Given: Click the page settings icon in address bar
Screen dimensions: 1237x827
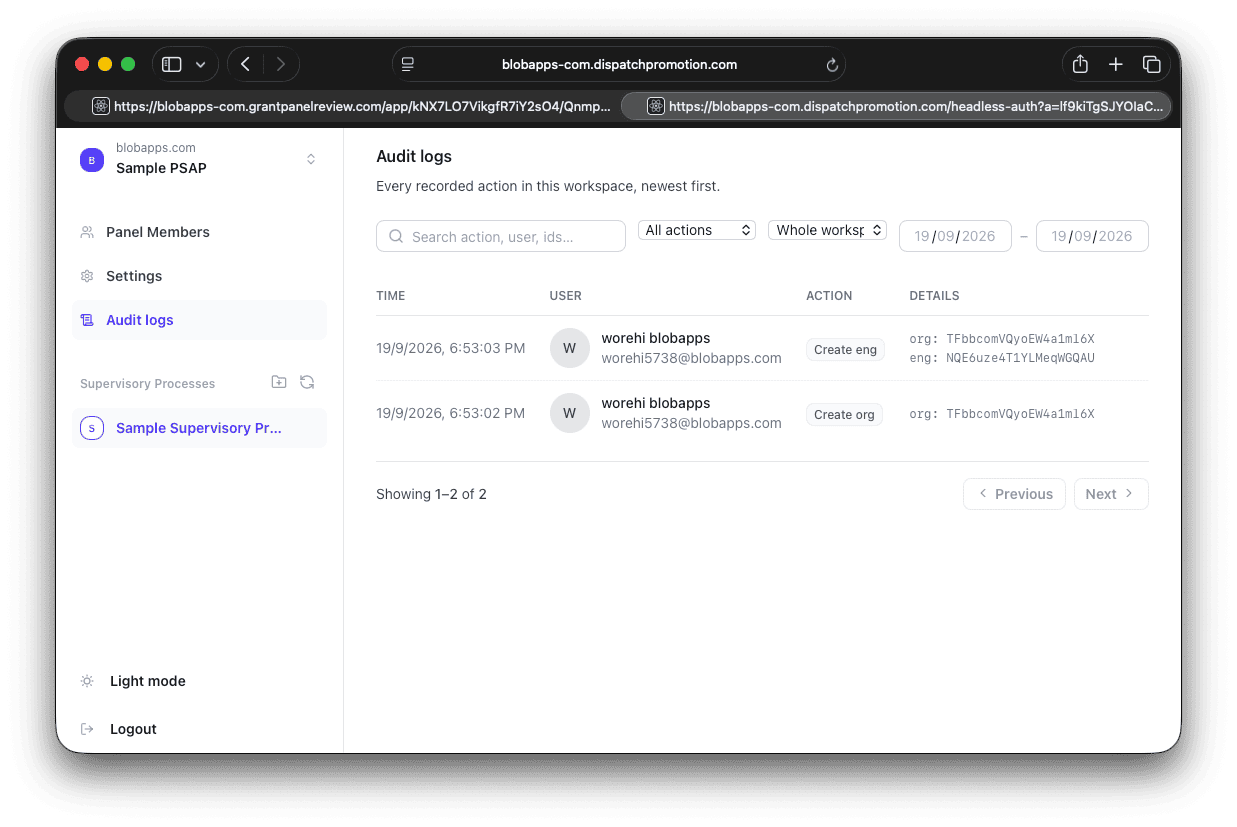Looking at the screenshot, I should [408, 64].
